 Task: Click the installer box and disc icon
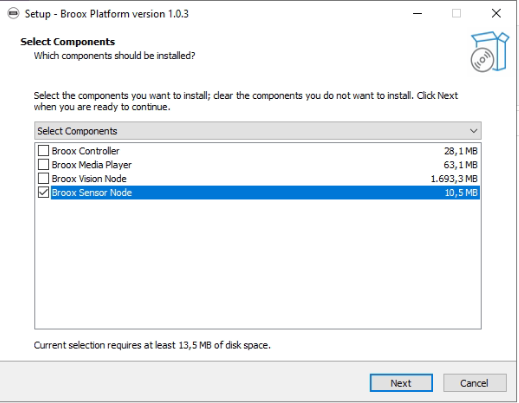[x=489, y=52]
